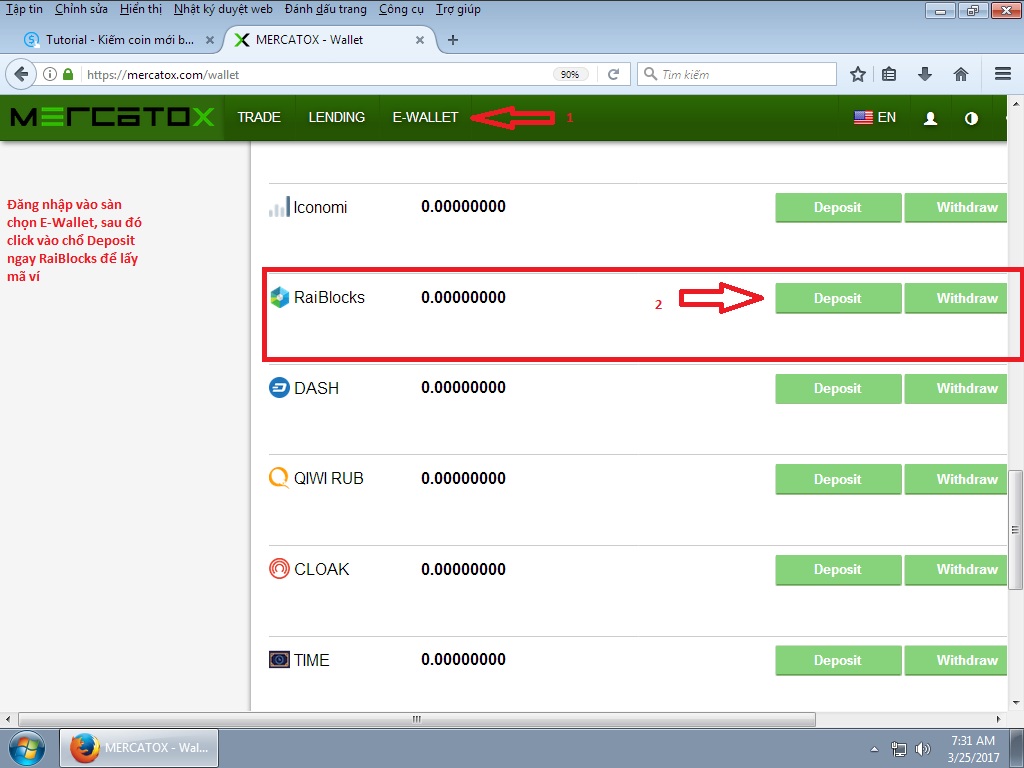Click Withdraw for CLOAK
The width and height of the screenshot is (1024, 768).
click(955, 569)
